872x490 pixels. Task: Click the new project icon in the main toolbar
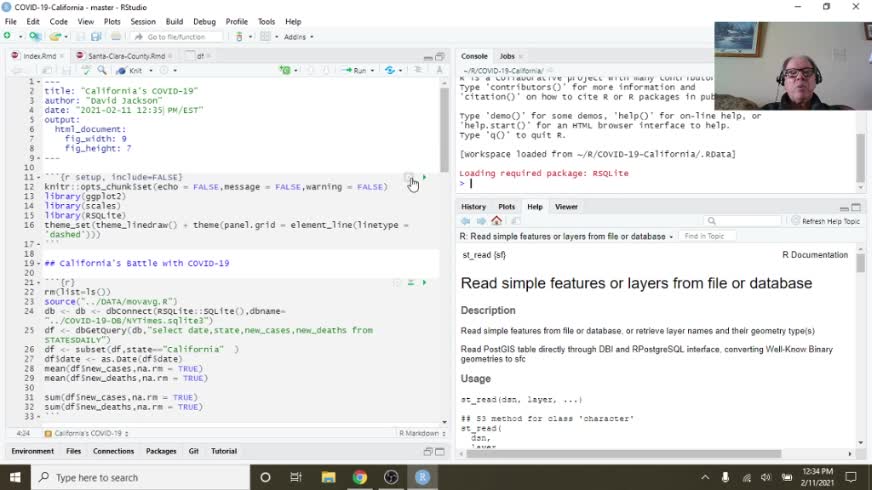coord(34,36)
